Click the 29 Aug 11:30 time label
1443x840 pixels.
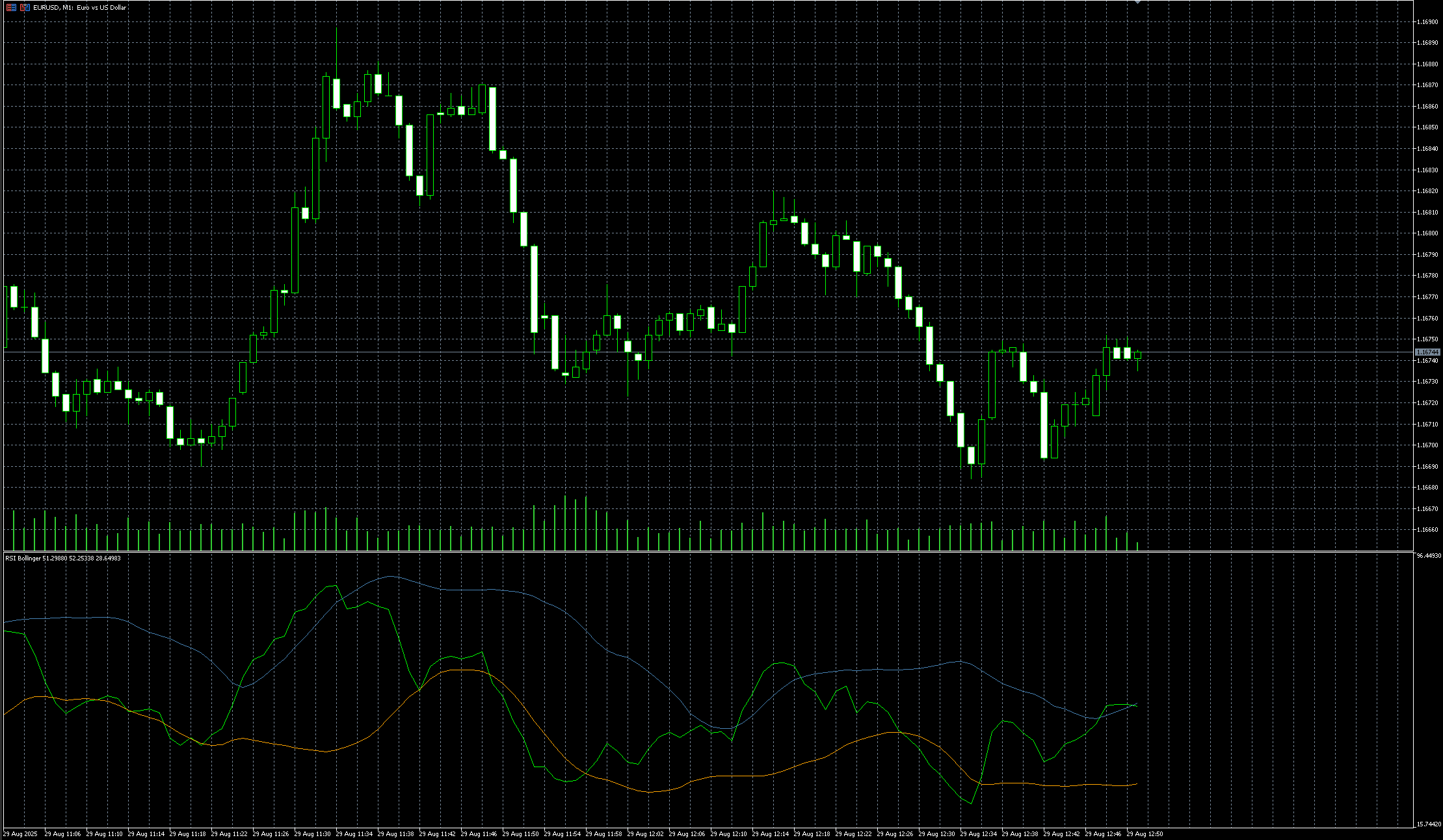pos(312,833)
